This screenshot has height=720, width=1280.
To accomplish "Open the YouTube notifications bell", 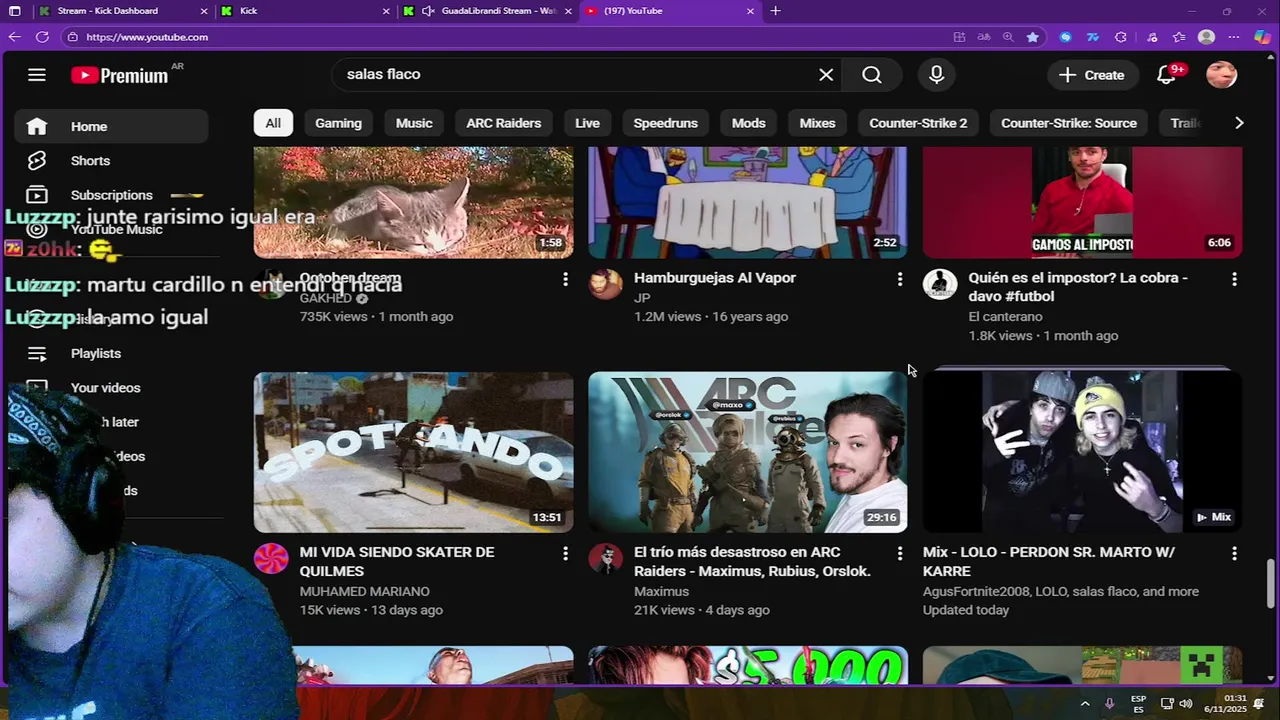I will coord(1166,75).
